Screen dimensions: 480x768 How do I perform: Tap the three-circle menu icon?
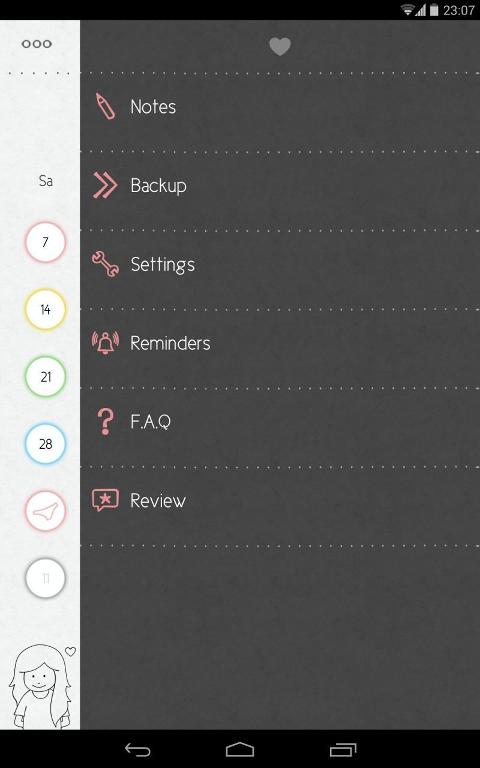(37, 44)
